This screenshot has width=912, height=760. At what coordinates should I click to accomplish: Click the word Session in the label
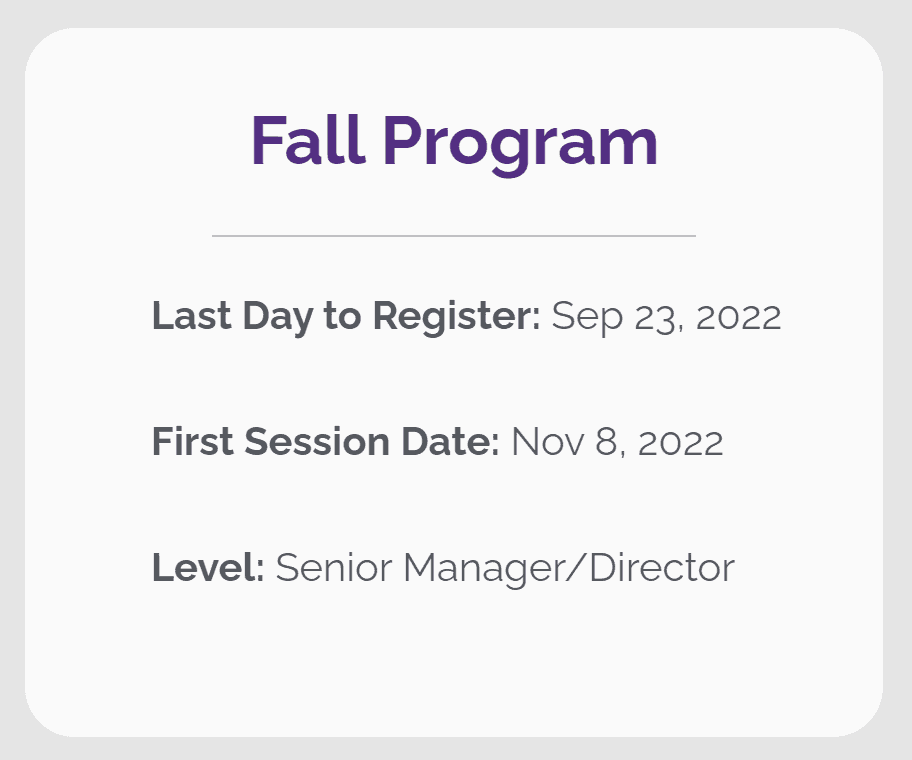tap(317, 442)
